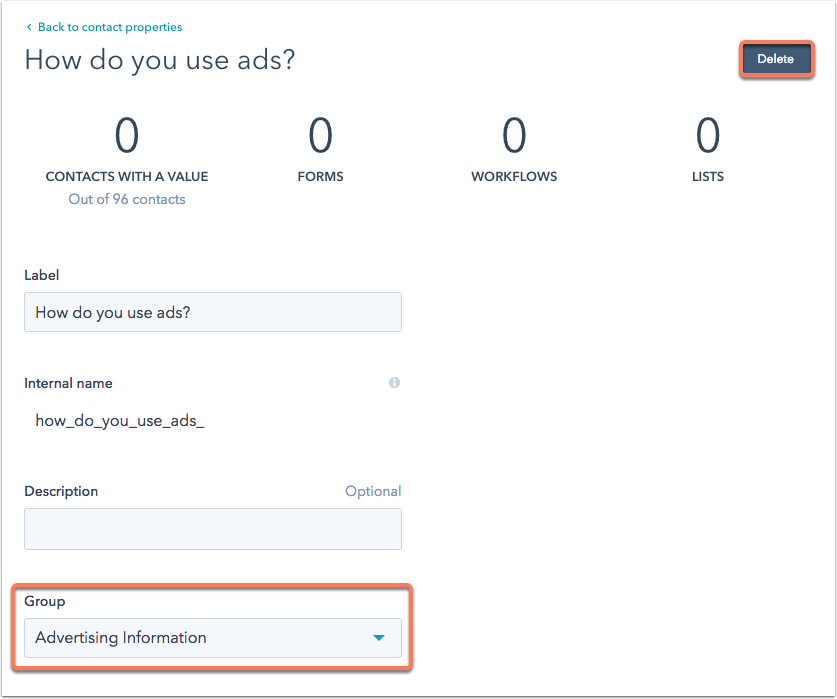This screenshot has width=837, height=699.
Task: Focus the empty Description field
Action: [x=212, y=528]
